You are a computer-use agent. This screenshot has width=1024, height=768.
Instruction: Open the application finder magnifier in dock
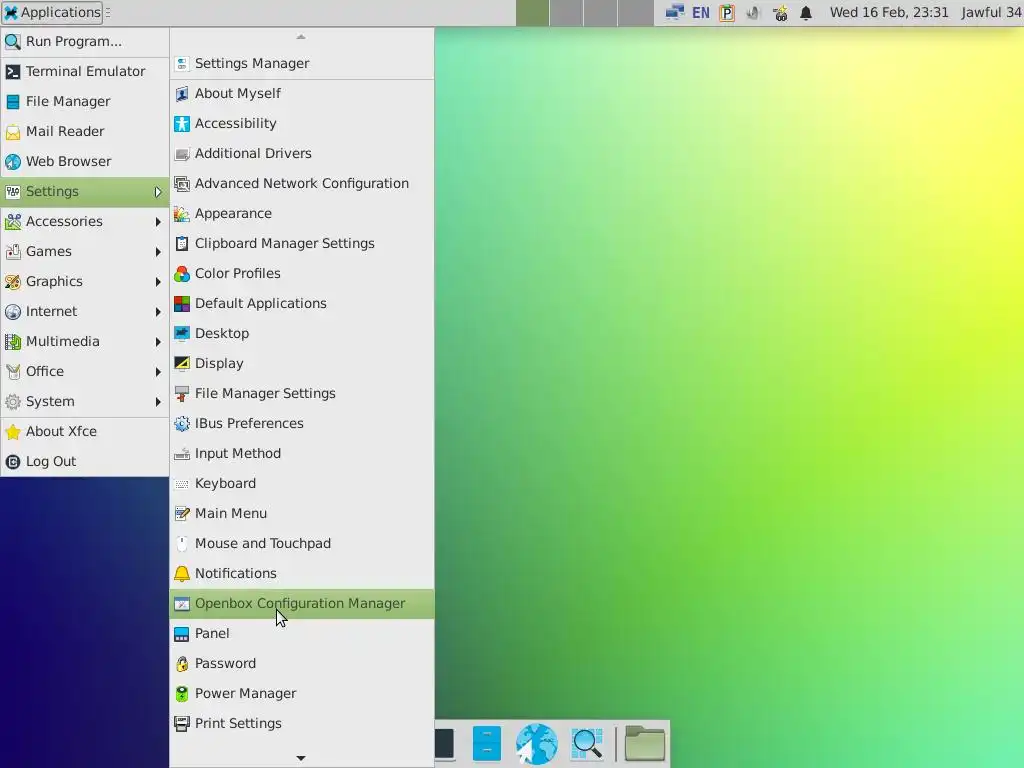click(x=586, y=744)
